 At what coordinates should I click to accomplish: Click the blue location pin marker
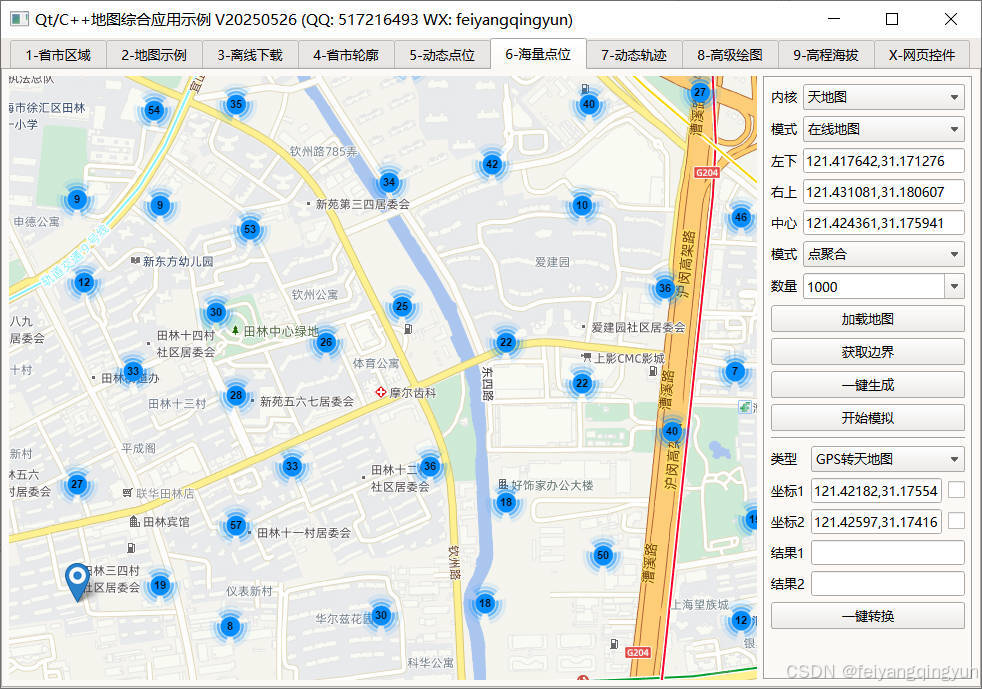coord(77,582)
